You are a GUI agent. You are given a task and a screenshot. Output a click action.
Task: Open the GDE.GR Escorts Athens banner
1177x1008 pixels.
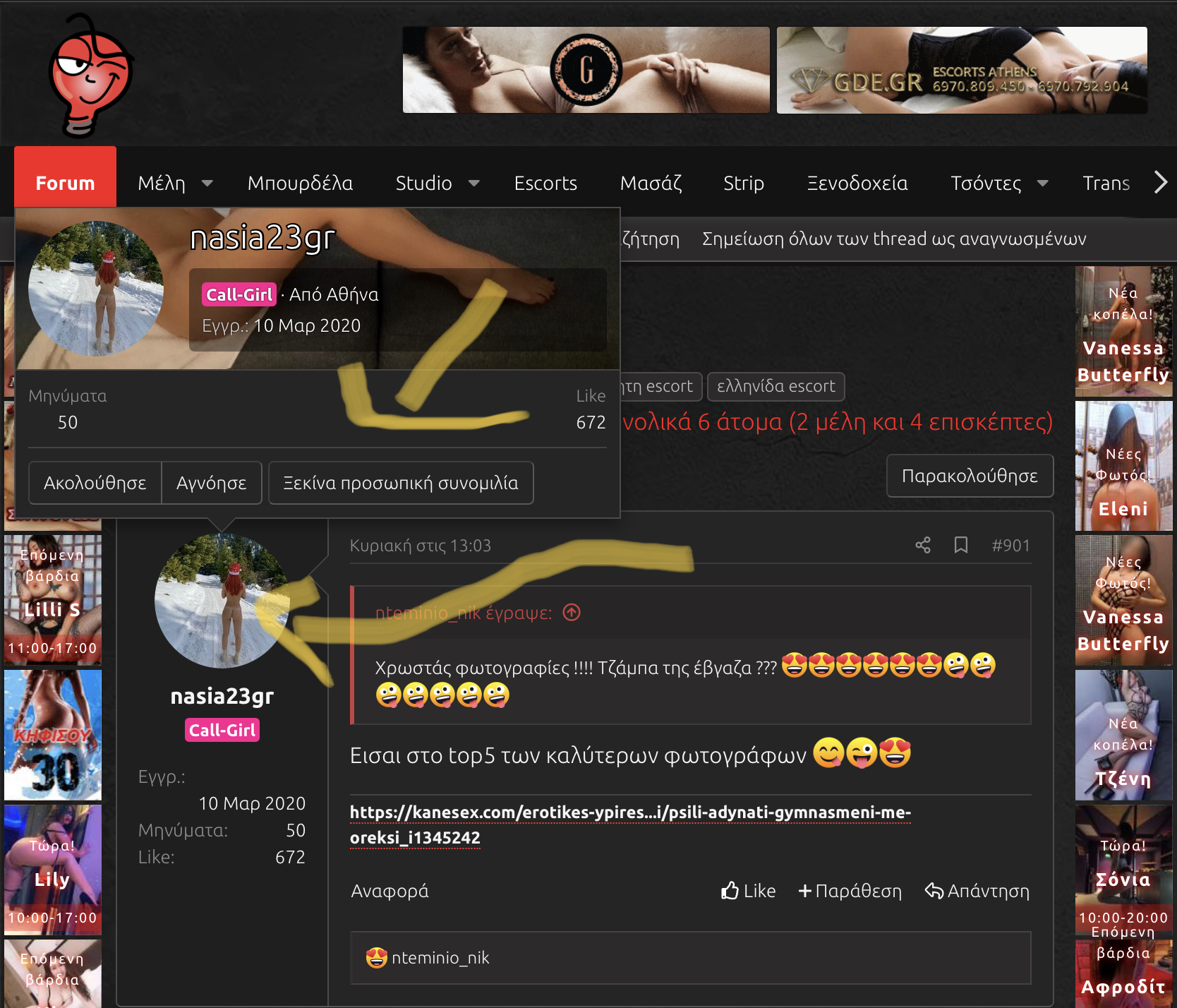(x=961, y=71)
